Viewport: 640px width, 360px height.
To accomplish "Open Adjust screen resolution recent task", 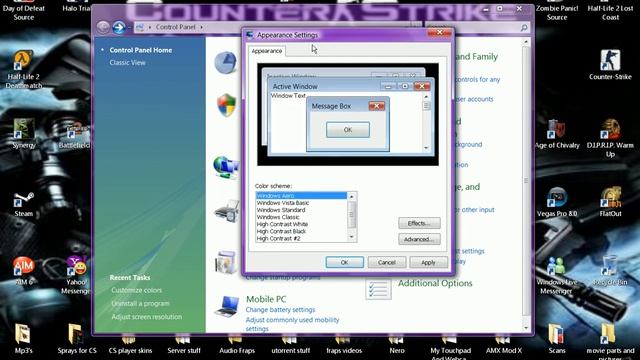I will pyautogui.click(x=147, y=317).
